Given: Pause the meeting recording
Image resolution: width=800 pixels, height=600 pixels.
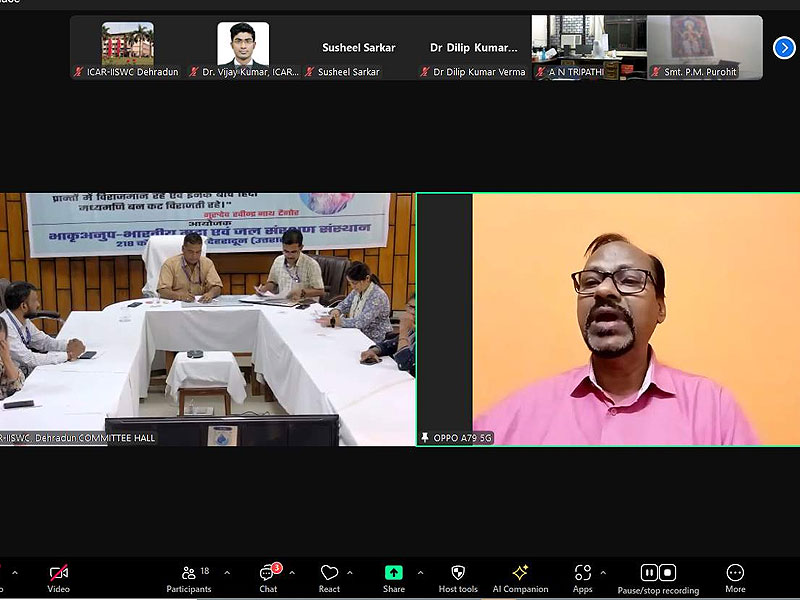Looking at the screenshot, I should [648, 573].
